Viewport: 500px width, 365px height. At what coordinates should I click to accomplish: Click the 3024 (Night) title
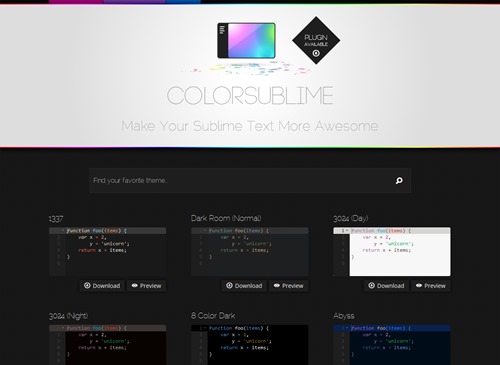click(69, 316)
